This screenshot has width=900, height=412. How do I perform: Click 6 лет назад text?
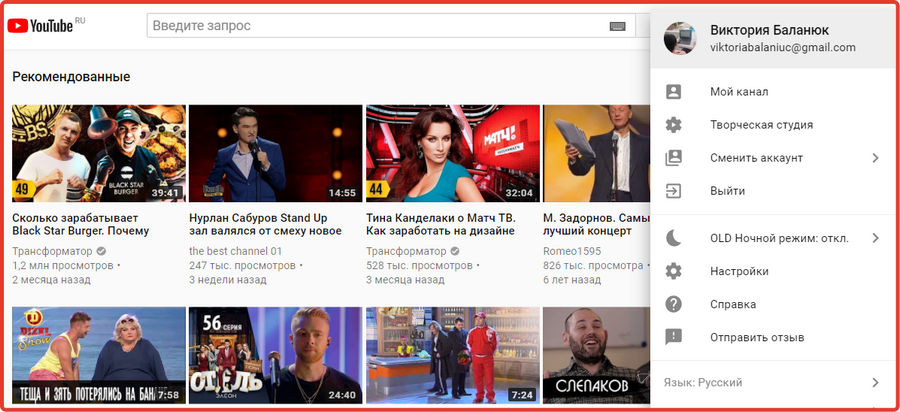click(x=572, y=280)
